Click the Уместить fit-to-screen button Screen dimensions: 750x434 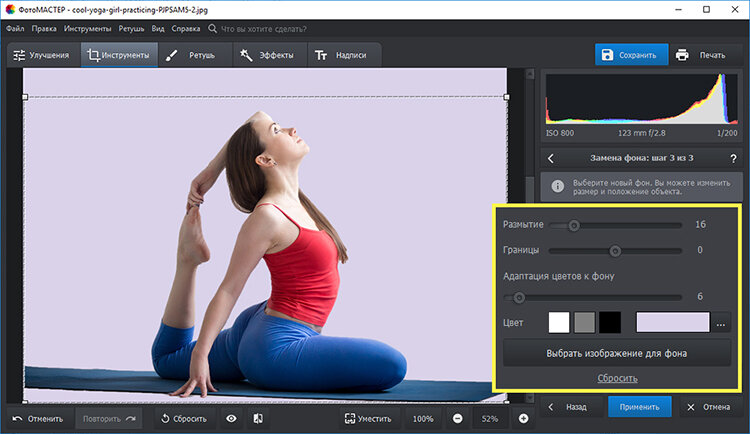(x=368, y=419)
